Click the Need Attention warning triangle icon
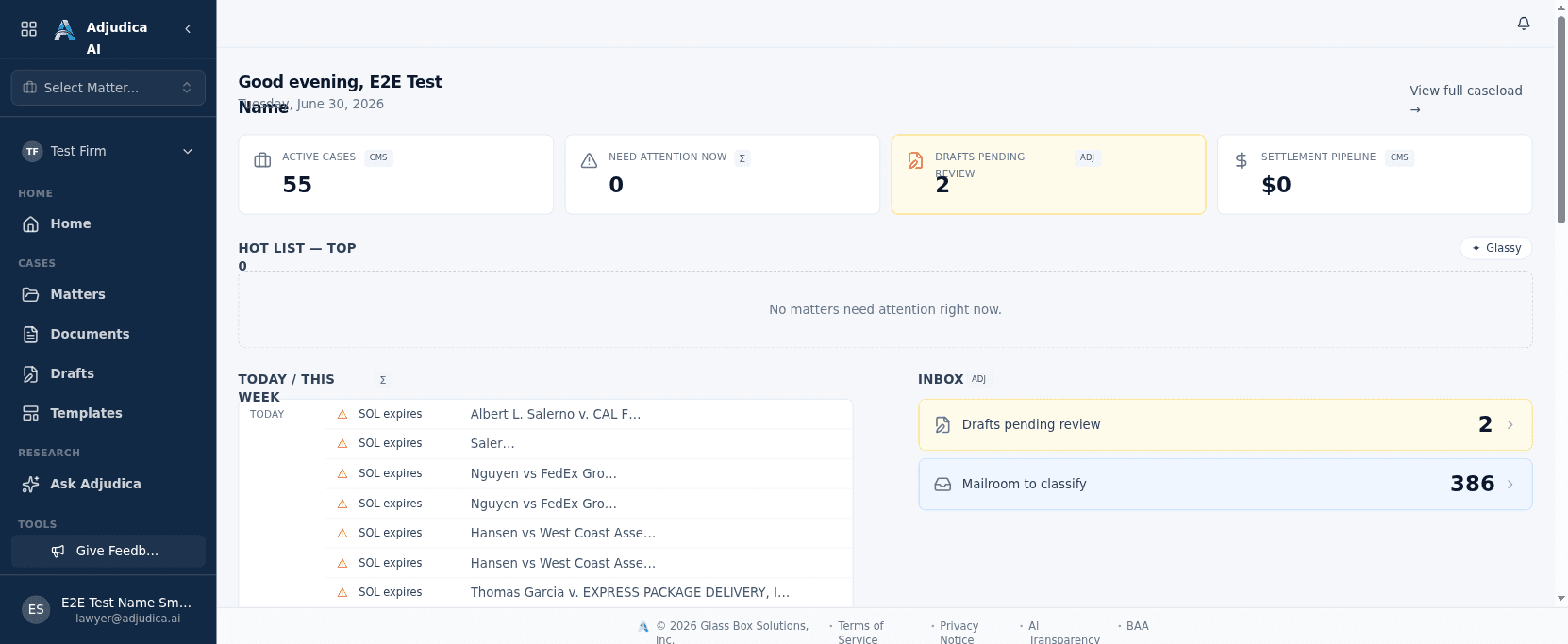This screenshot has width=1568, height=644. click(590, 160)
